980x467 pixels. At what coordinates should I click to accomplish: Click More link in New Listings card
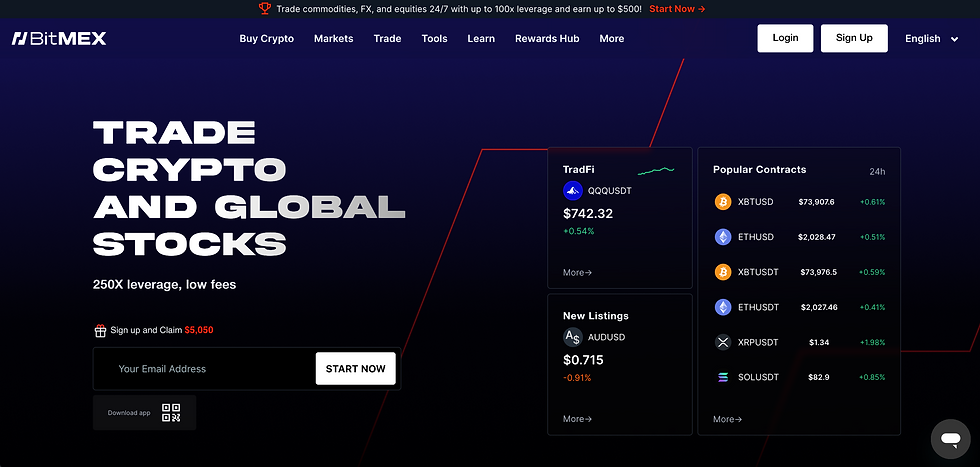click(577, 419)
